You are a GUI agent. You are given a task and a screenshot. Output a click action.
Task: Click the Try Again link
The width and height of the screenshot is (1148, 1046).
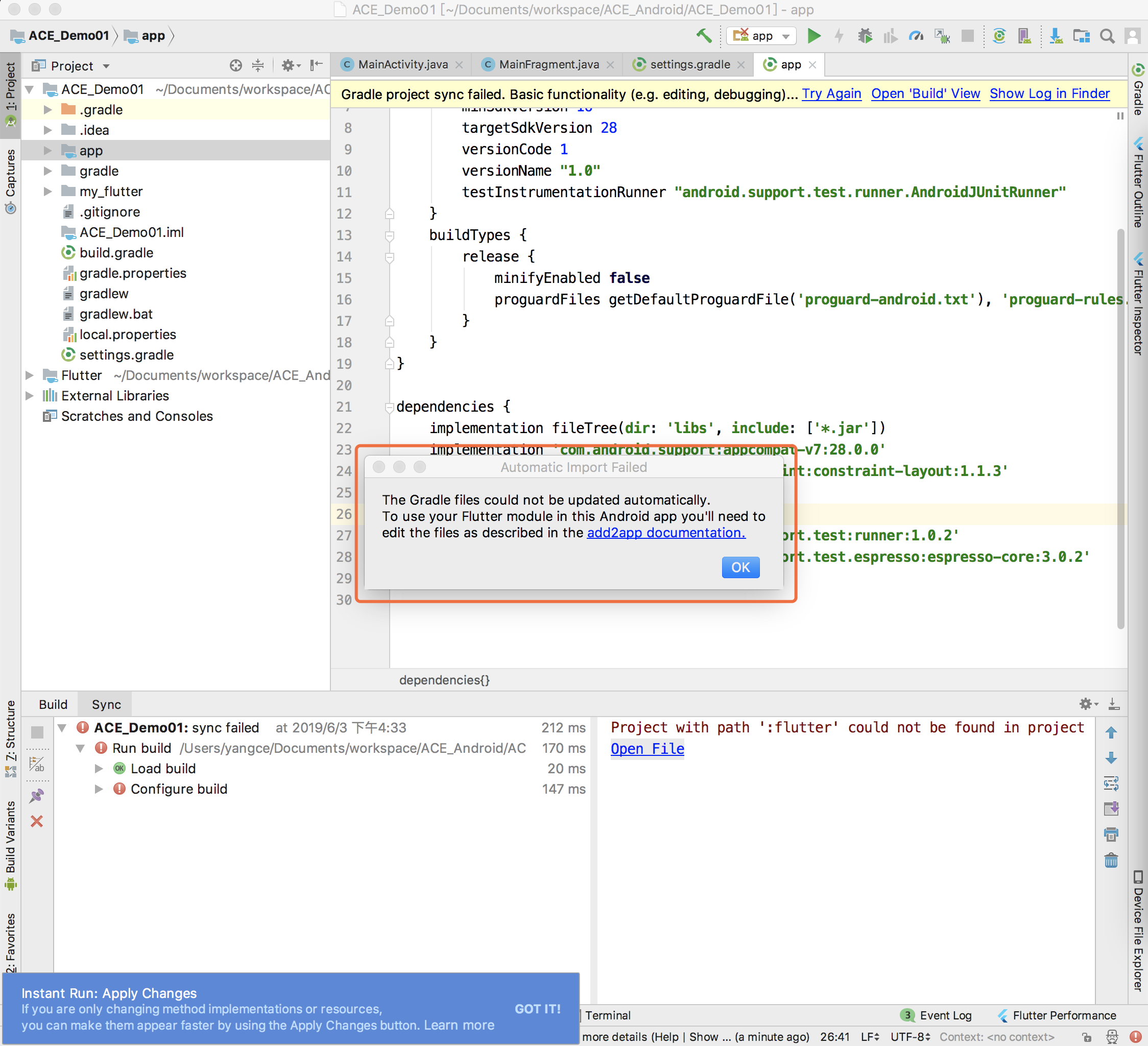tap(831, 94)
